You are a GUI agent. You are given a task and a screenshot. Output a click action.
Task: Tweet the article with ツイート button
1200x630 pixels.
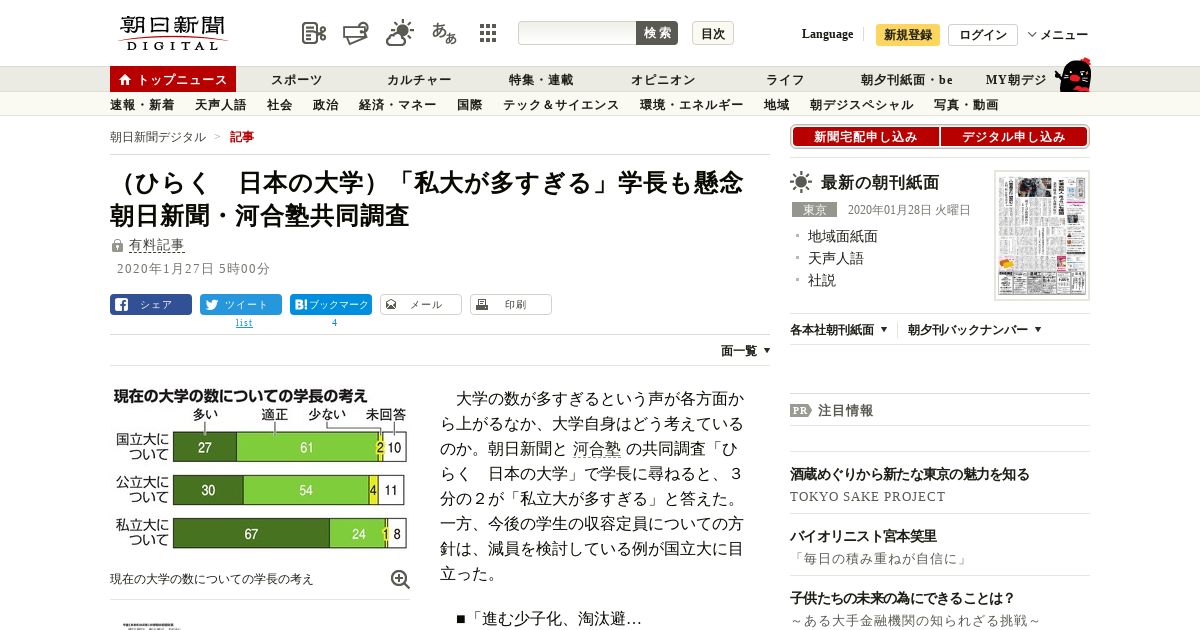tap(241, 305)
